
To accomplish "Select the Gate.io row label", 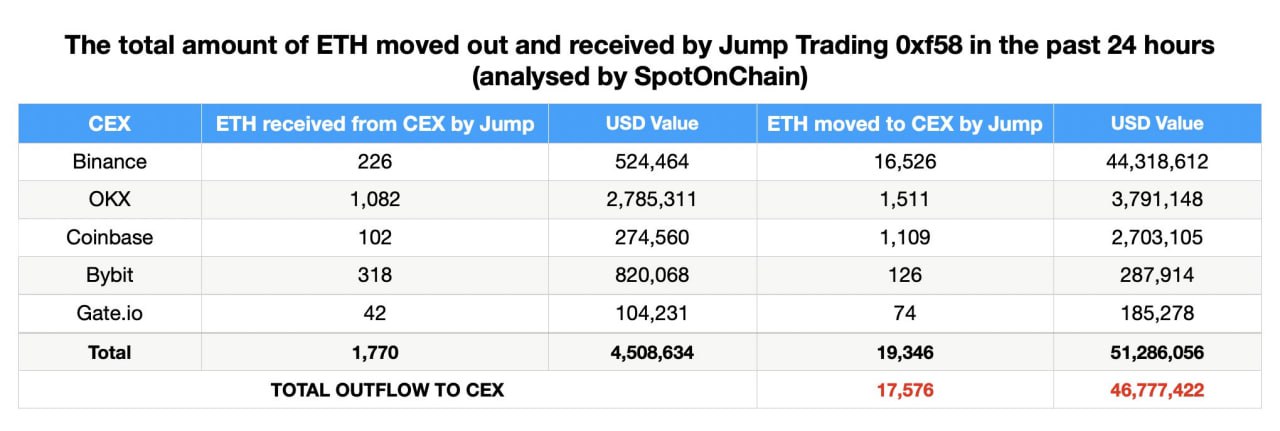I will pos(110,313).
